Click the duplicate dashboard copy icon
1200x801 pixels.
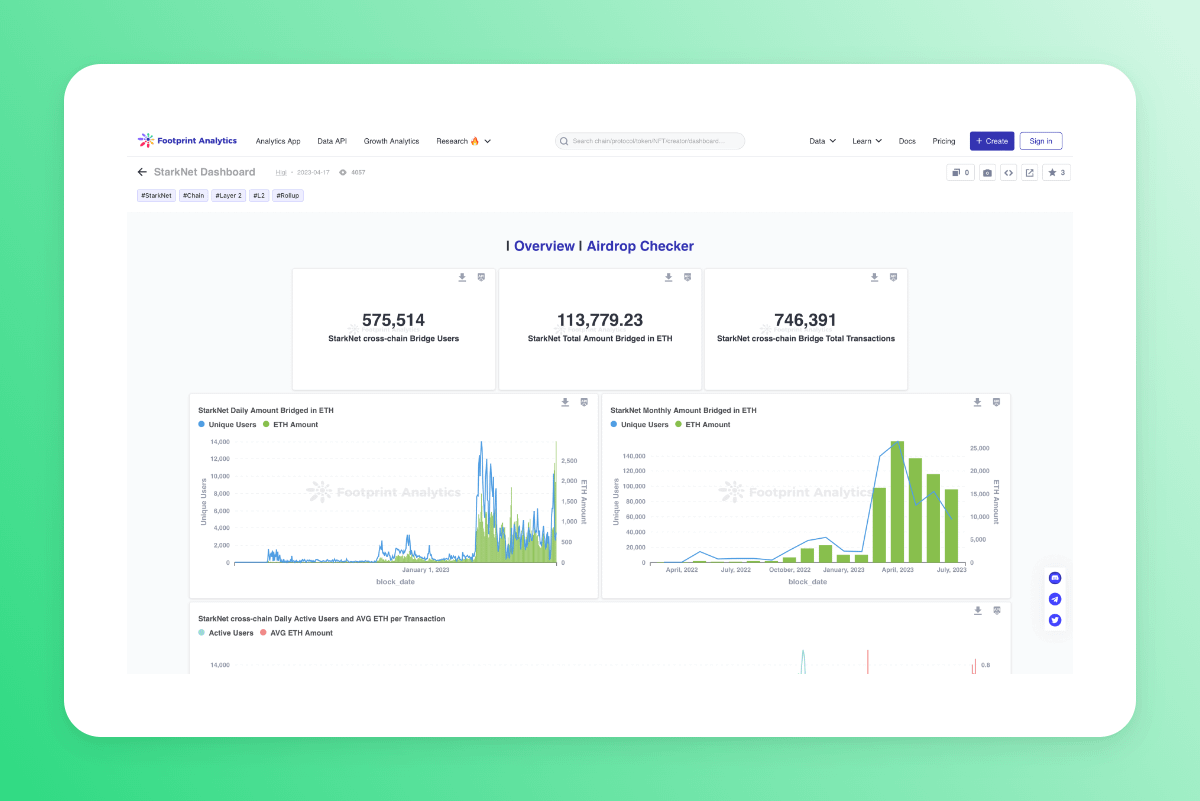pos(960,173)
